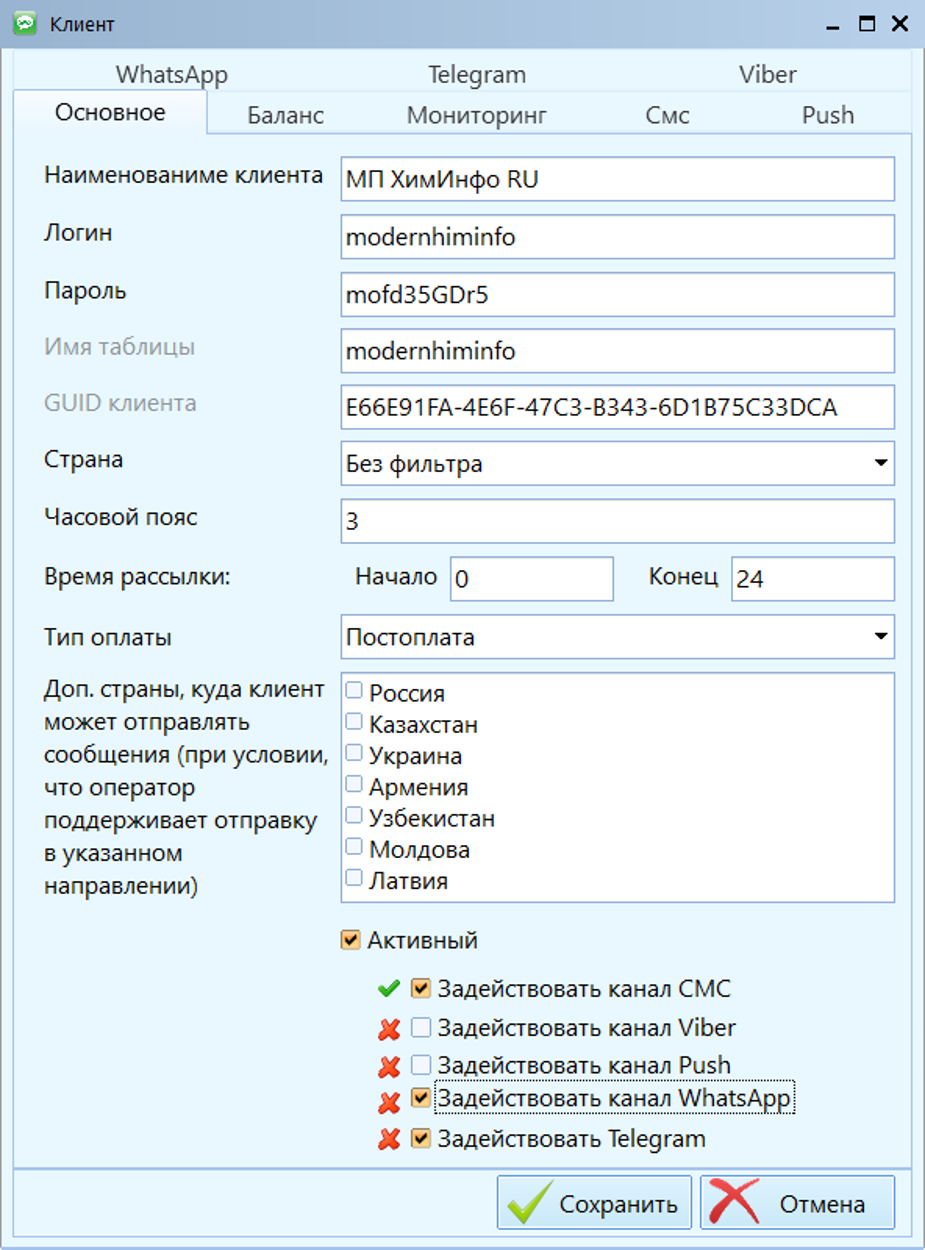The height and width of the screenshot is (1250, 925).
Task: Disable Задействовать канал СМС checkbox
Action: pyautogui.click(x=420, y=990)
